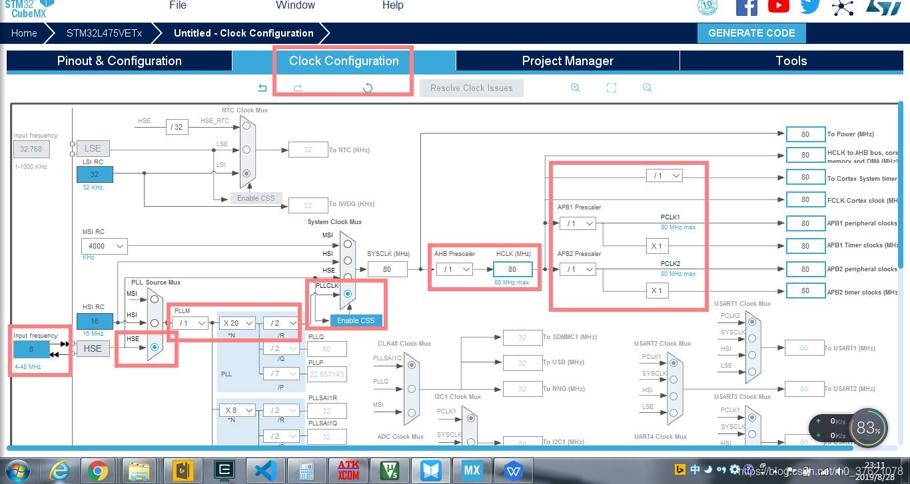The height and width of the screenshot is (484, 910).
Task: Click the reset clock configuration icon
Action: pyautogui.click(x=367, y=88)
